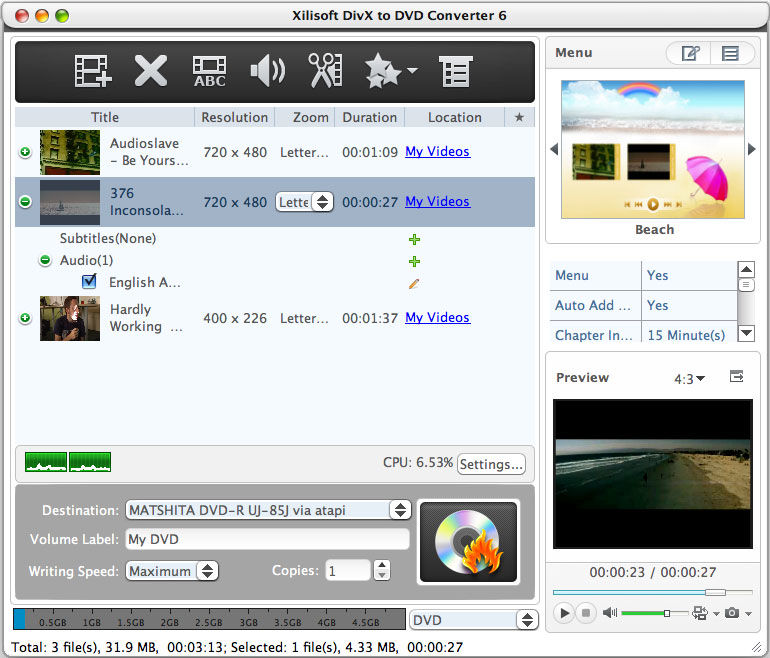Click the Remove (X) toolbar icon
Screen dimensions: 770x658
tap(151, 71)
